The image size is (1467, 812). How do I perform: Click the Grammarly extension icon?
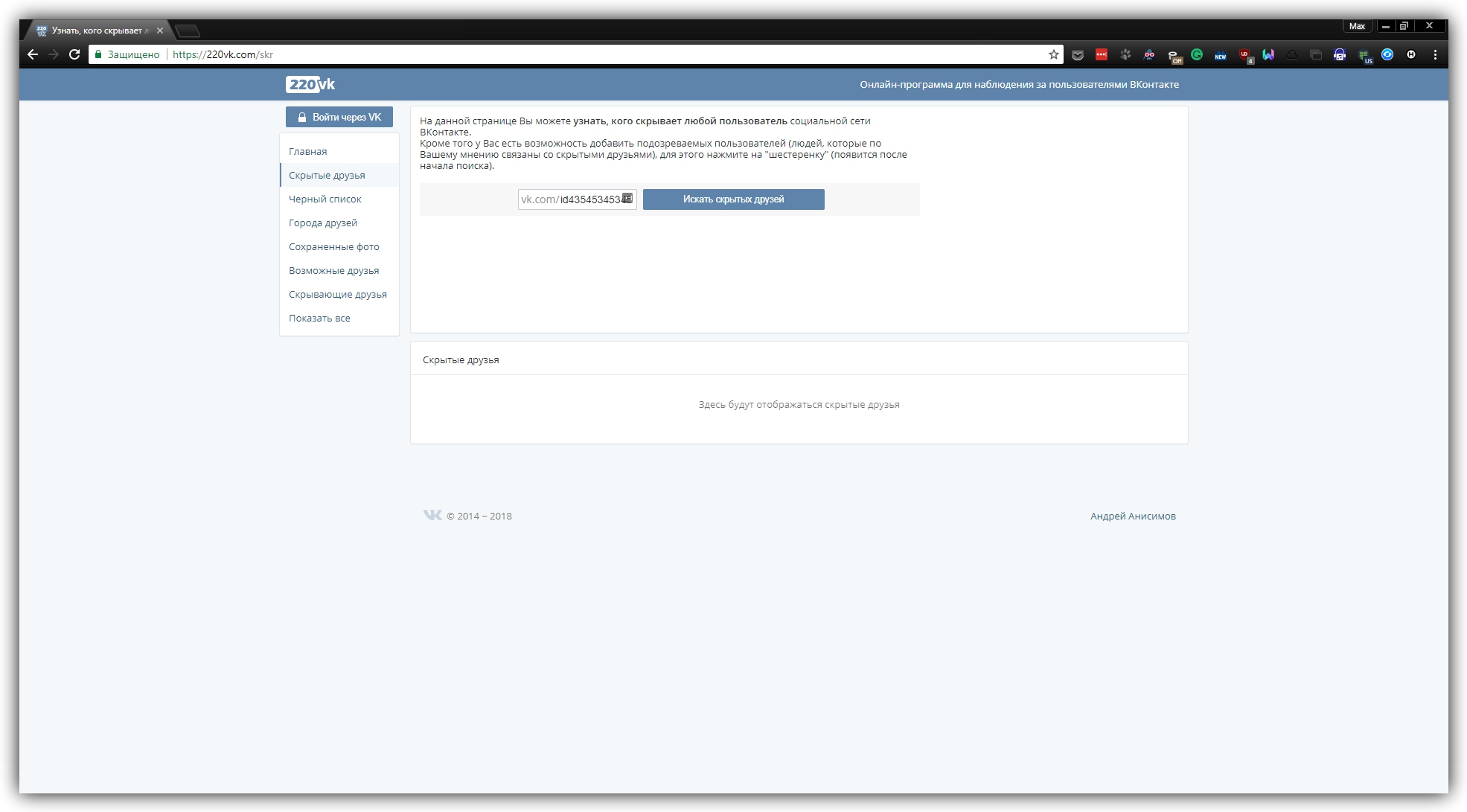[1197, 54]
